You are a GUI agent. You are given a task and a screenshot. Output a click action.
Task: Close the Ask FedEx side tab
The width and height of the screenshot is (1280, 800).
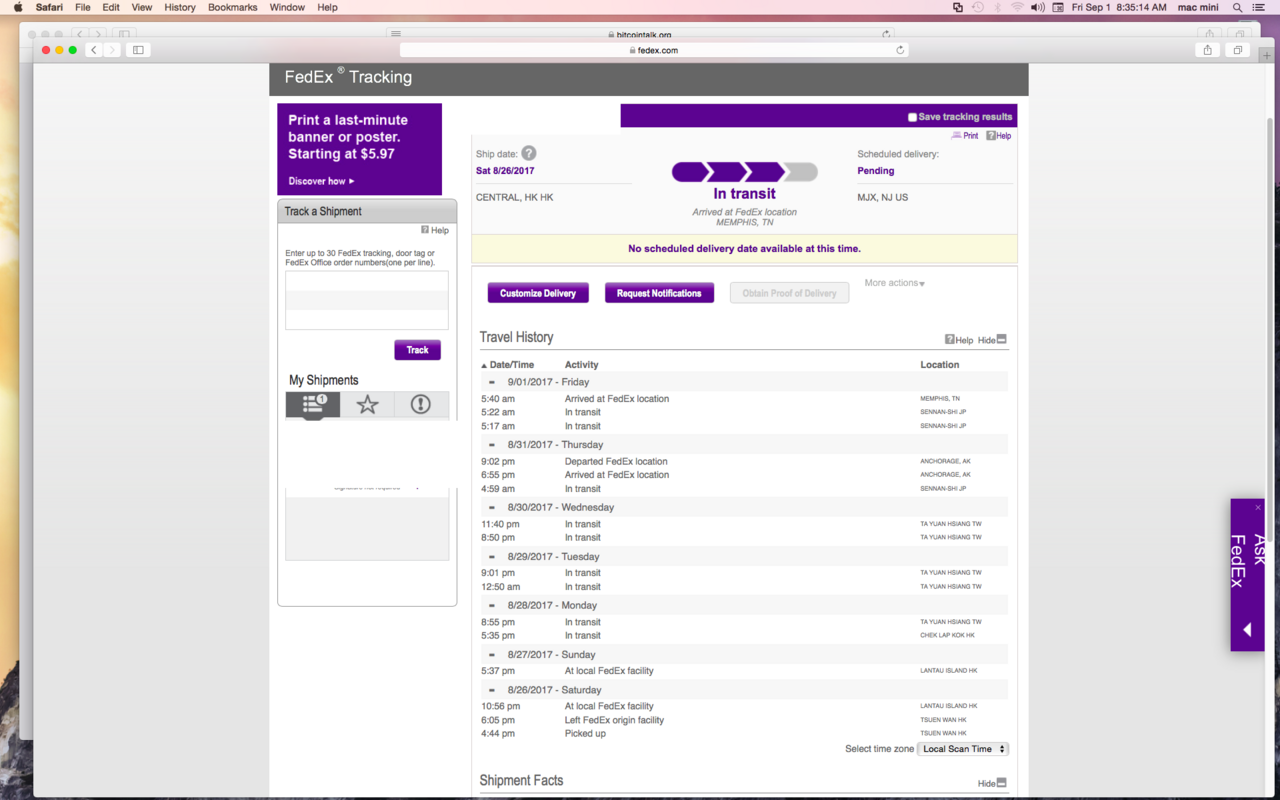[x=1258, y=508]
